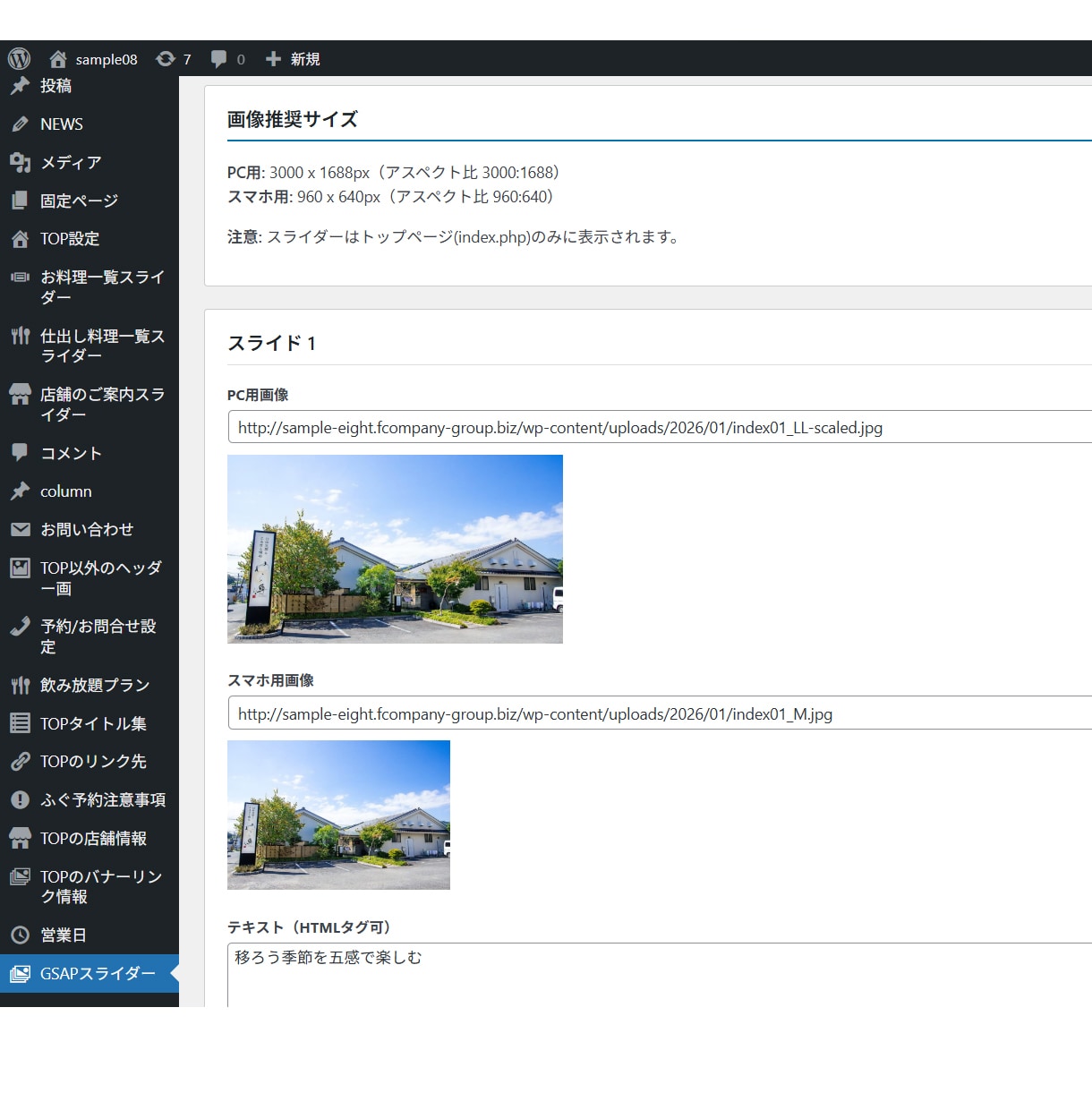Click the cutlery icon beside 仕出し料理一覧スライダー
The width and height of the screenshot is (1092, 1110).
click(20, 337)
